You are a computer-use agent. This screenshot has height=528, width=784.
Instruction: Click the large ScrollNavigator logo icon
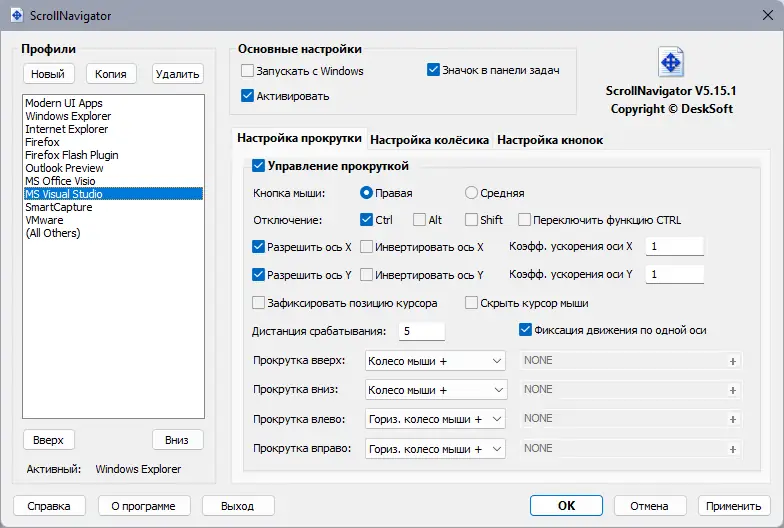point(670,62)
